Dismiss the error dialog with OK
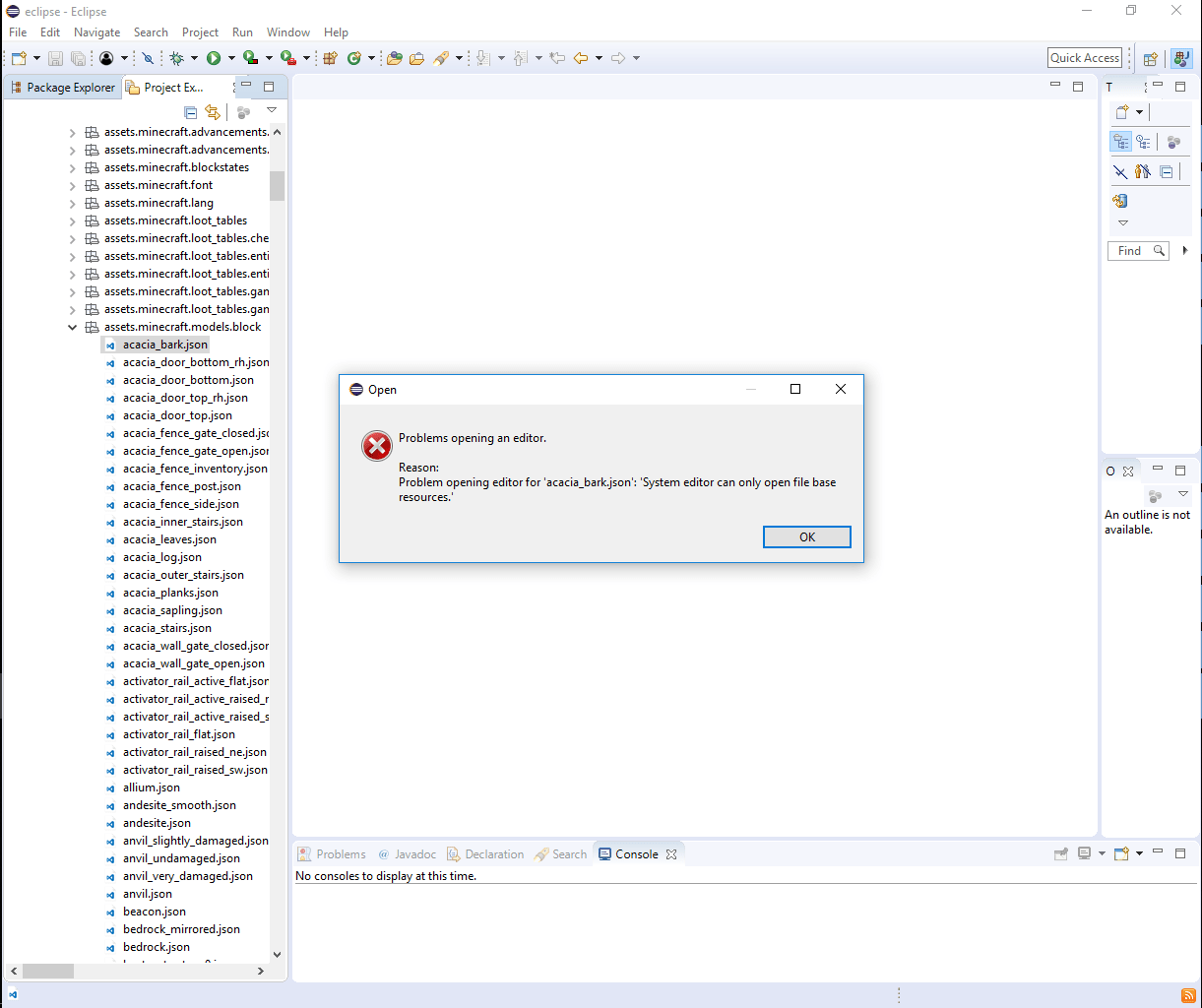This screenshot has width=1202, height=1008. pyautogui.click(x=806, y=536)
